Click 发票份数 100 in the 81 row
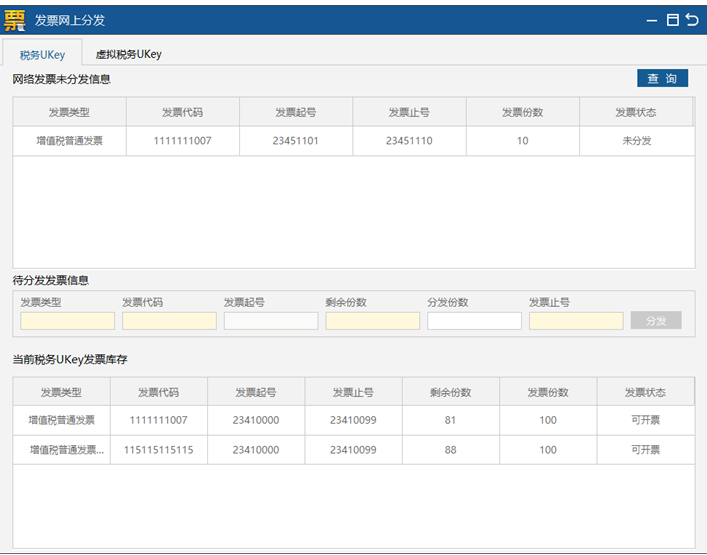Screen dimensions: 707x555 coord(548,420)
